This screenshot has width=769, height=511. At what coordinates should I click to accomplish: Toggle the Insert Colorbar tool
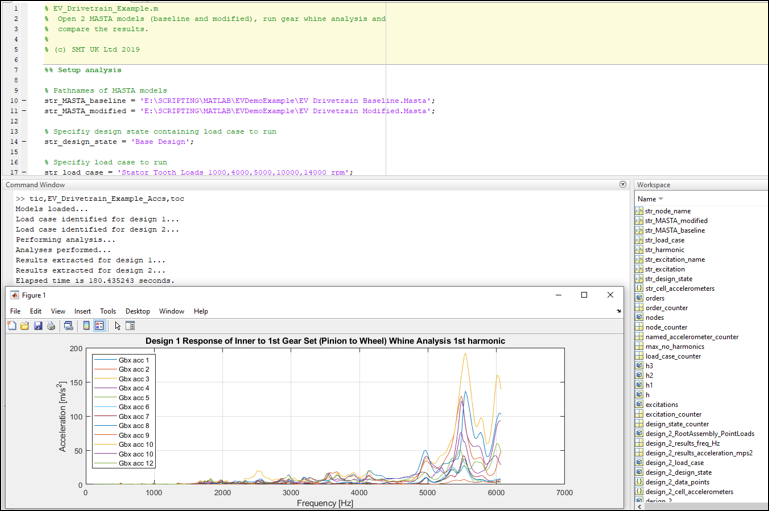tap(87, 326)
